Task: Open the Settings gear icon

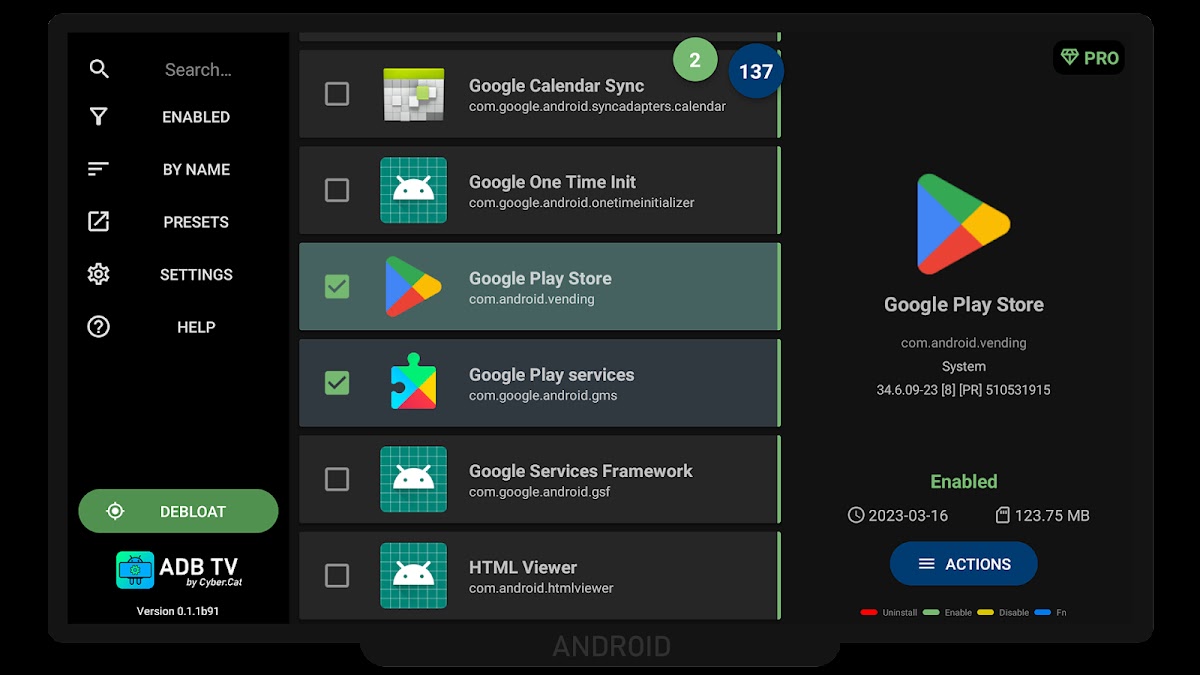Action: 98,274
